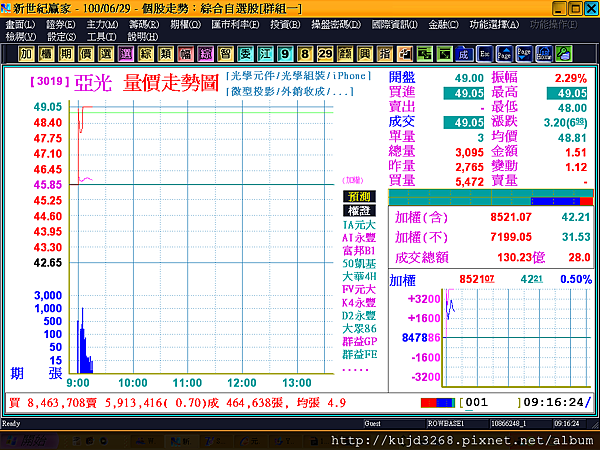Select the 大眾86 warrant entry

[359, 328]
